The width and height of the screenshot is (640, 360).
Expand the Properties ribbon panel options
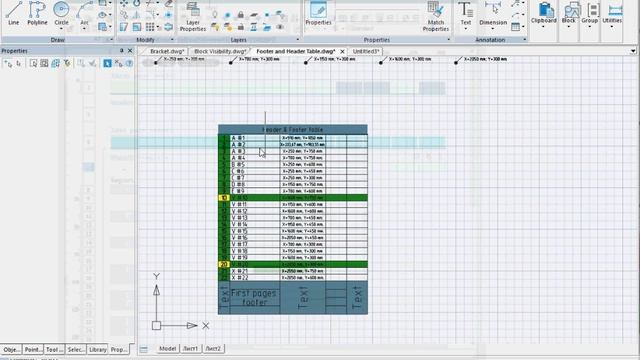[449, 40]
